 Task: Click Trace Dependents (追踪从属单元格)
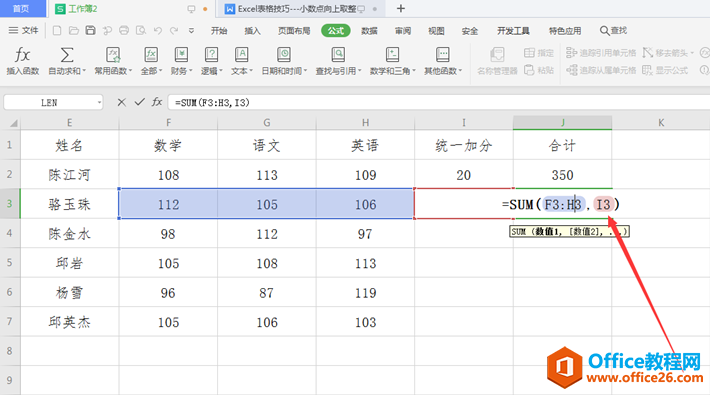[x=601, y=70]
